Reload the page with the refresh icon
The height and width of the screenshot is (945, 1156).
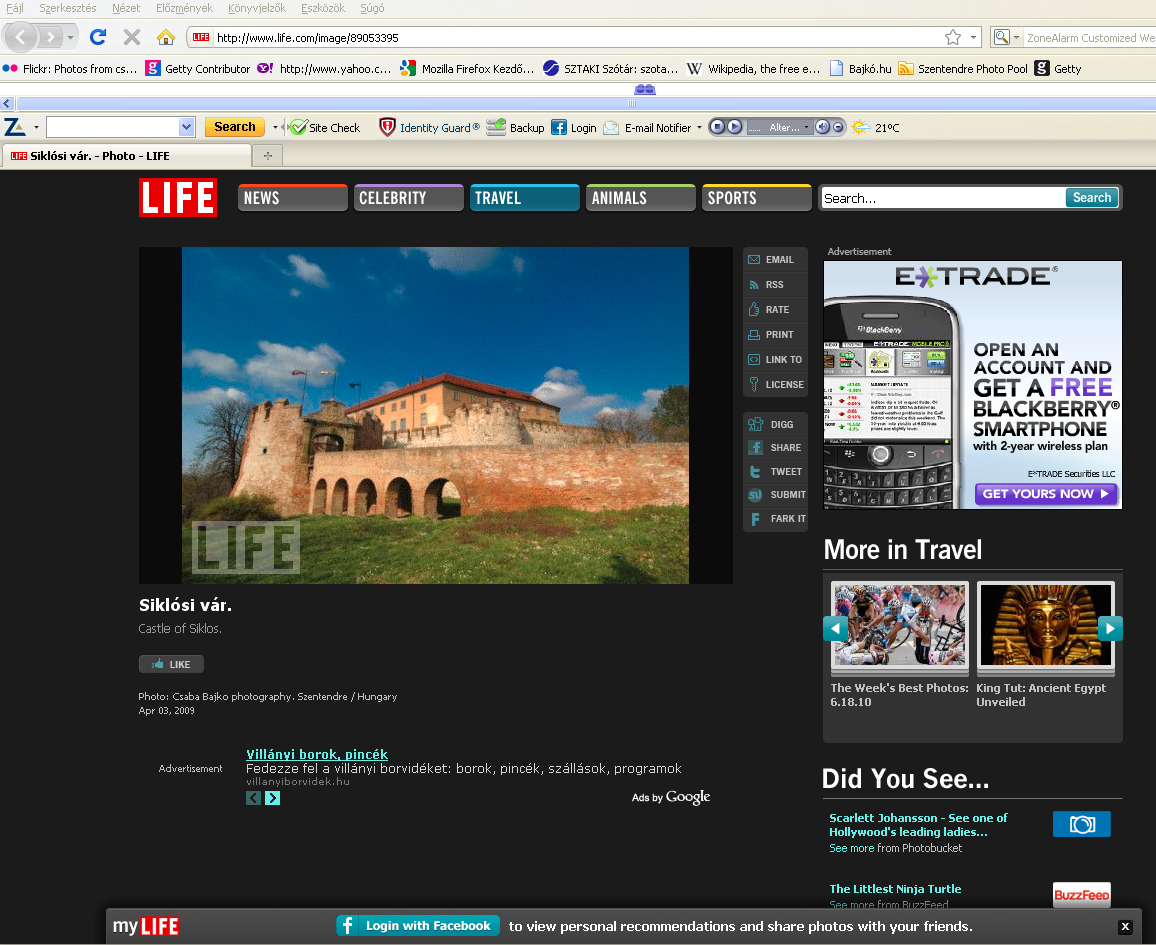(98, 37)
